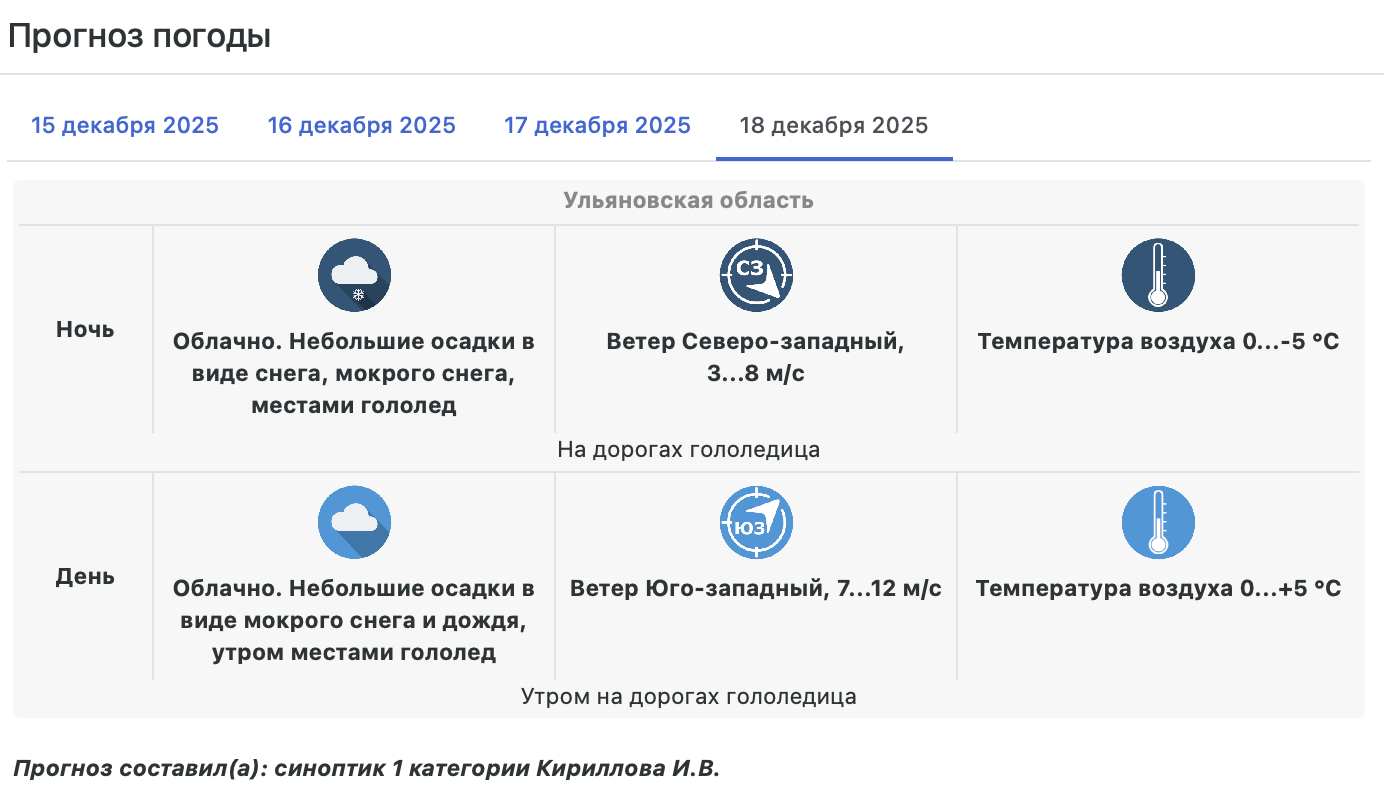Image resolution: width=1384 pixels, height=792 pixels.
Task: Select the 17 декабря 2025 tab
Action: click(597, 126)
